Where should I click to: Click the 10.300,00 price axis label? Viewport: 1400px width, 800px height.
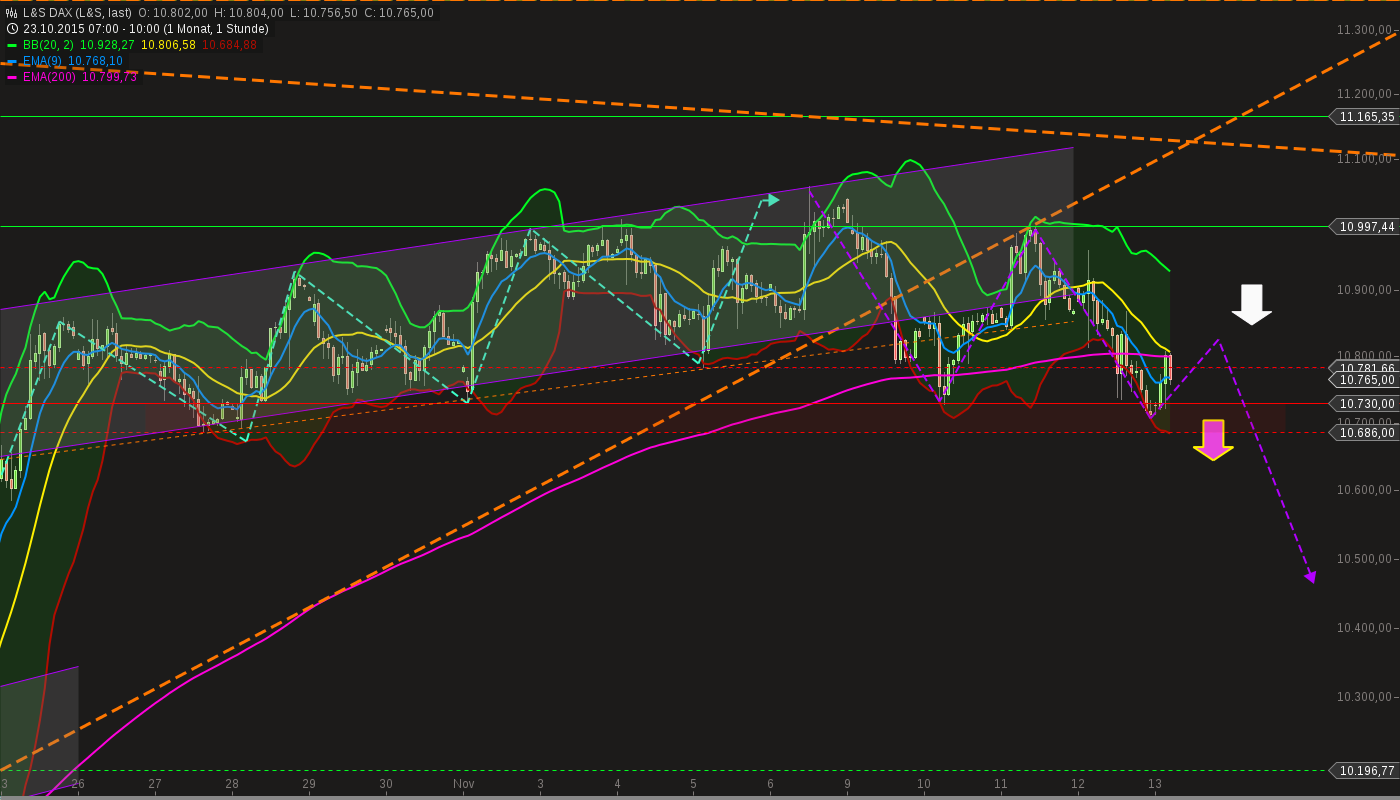pyautogui.click(x=1365, y=697)
